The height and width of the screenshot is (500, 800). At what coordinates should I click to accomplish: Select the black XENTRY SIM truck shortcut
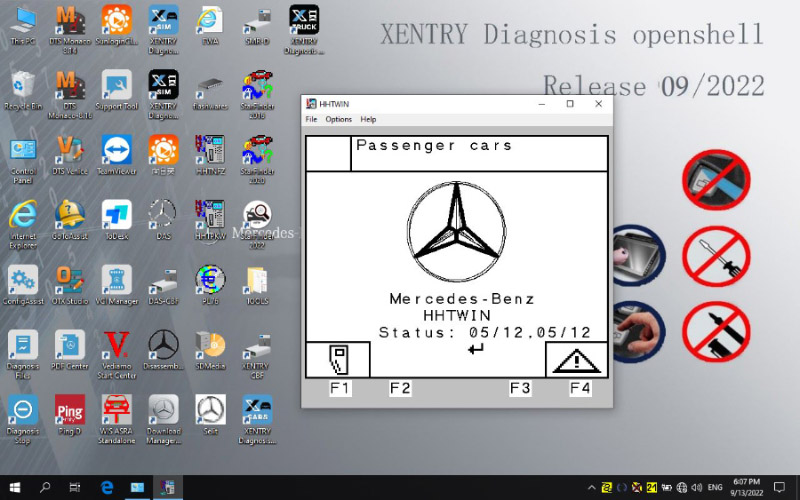[x=163, y=95]
